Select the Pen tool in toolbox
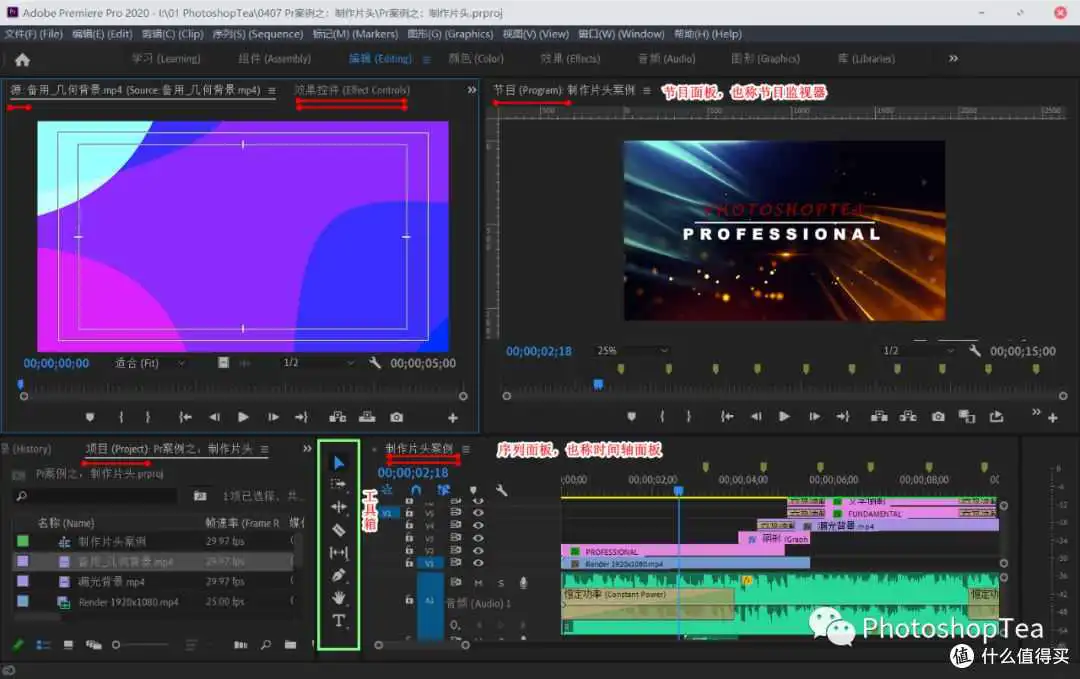This screenshot has height=679, width=1080. [x=338, y=575]
